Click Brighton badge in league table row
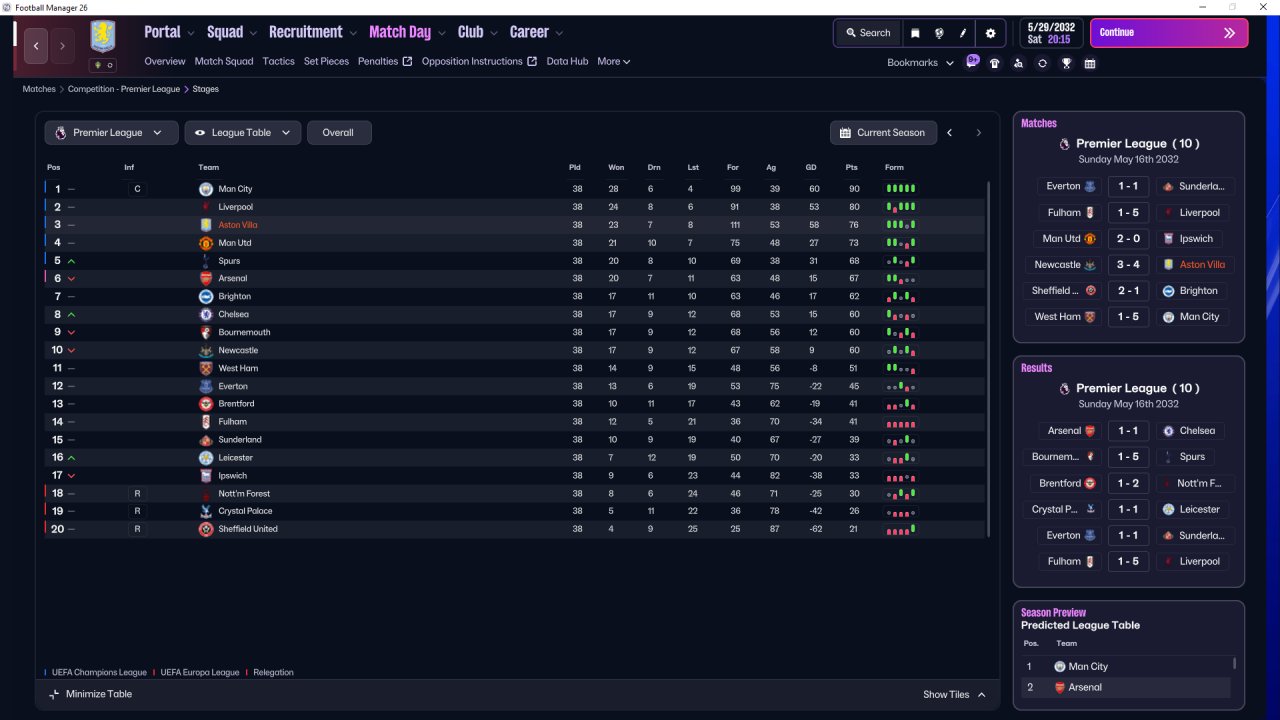1280x720 pixels. [x=206, y=297]
